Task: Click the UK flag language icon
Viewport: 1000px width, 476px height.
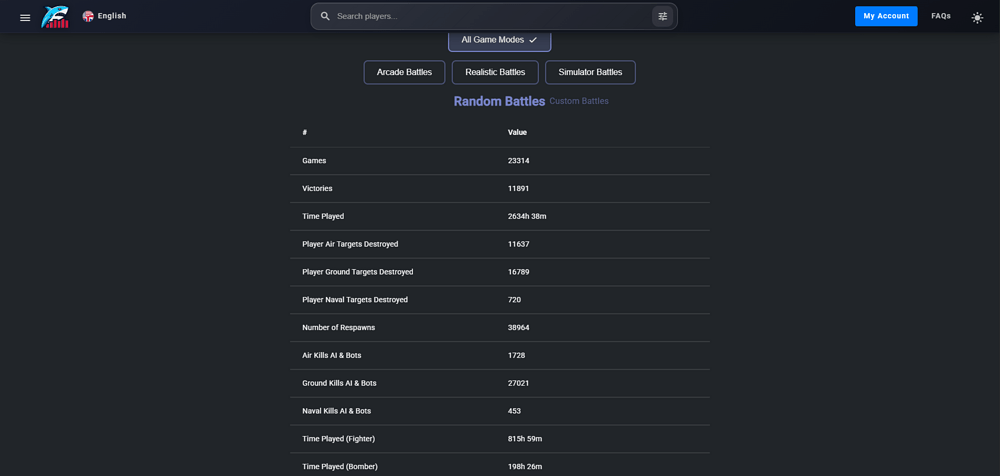Action: click(88, 16)
